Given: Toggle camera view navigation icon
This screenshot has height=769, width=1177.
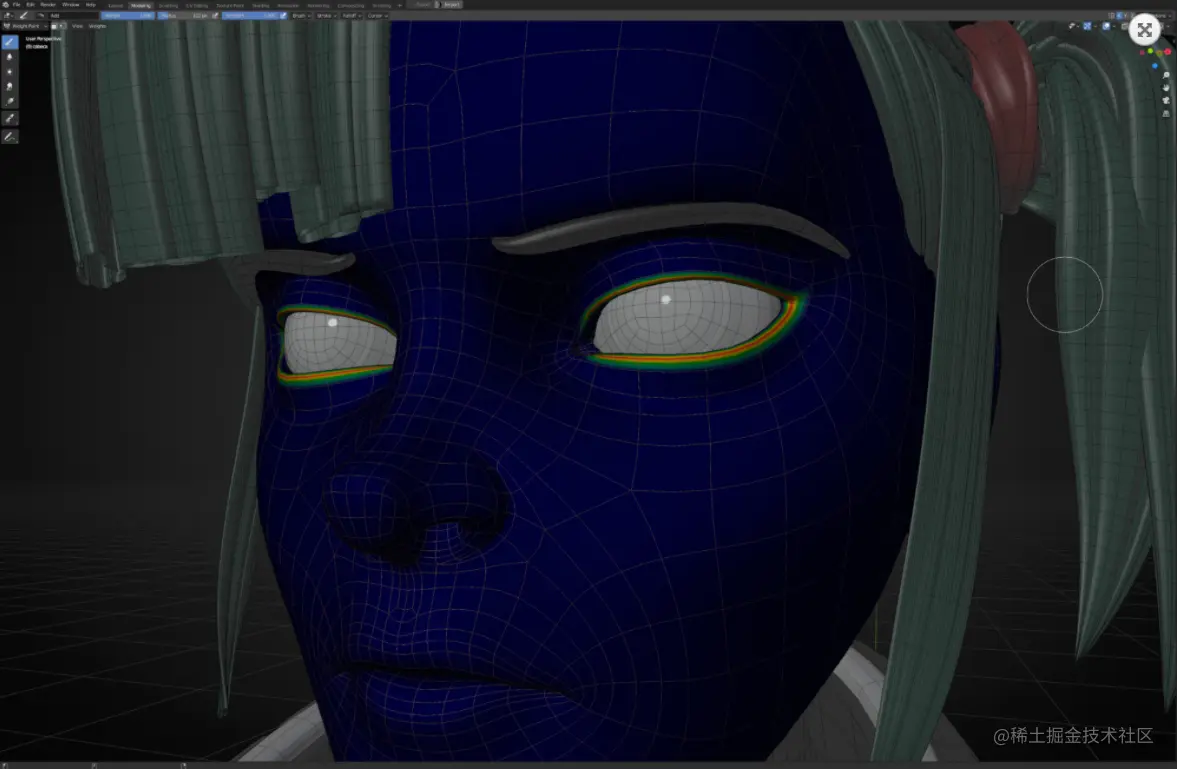Looking at the screenshot, I should [1166, 101].
